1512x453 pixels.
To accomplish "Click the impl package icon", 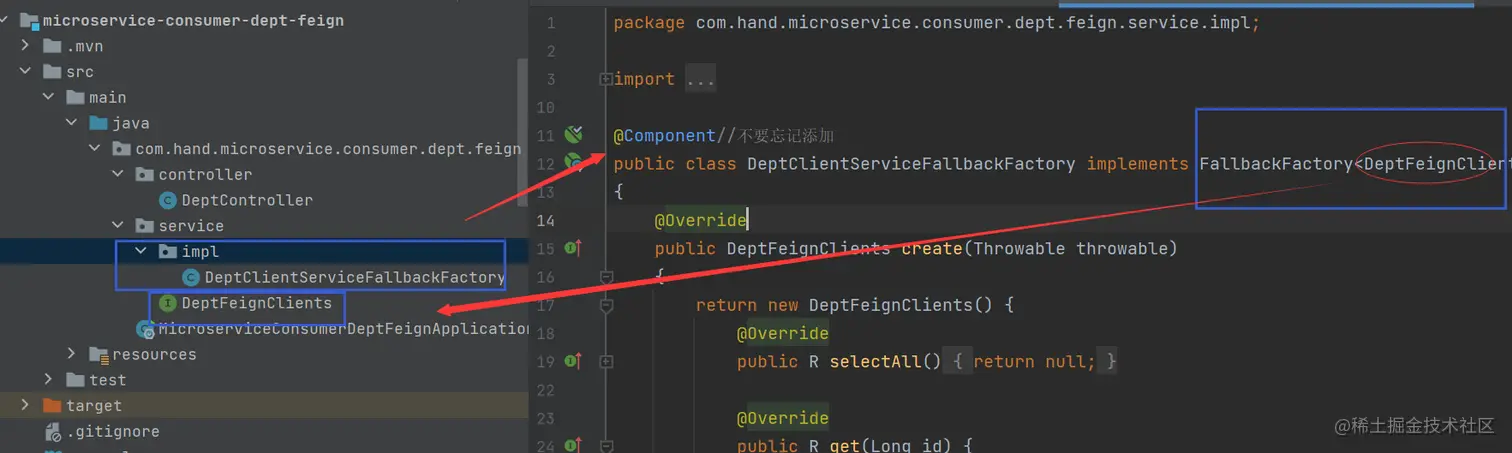I will [167, 251].
